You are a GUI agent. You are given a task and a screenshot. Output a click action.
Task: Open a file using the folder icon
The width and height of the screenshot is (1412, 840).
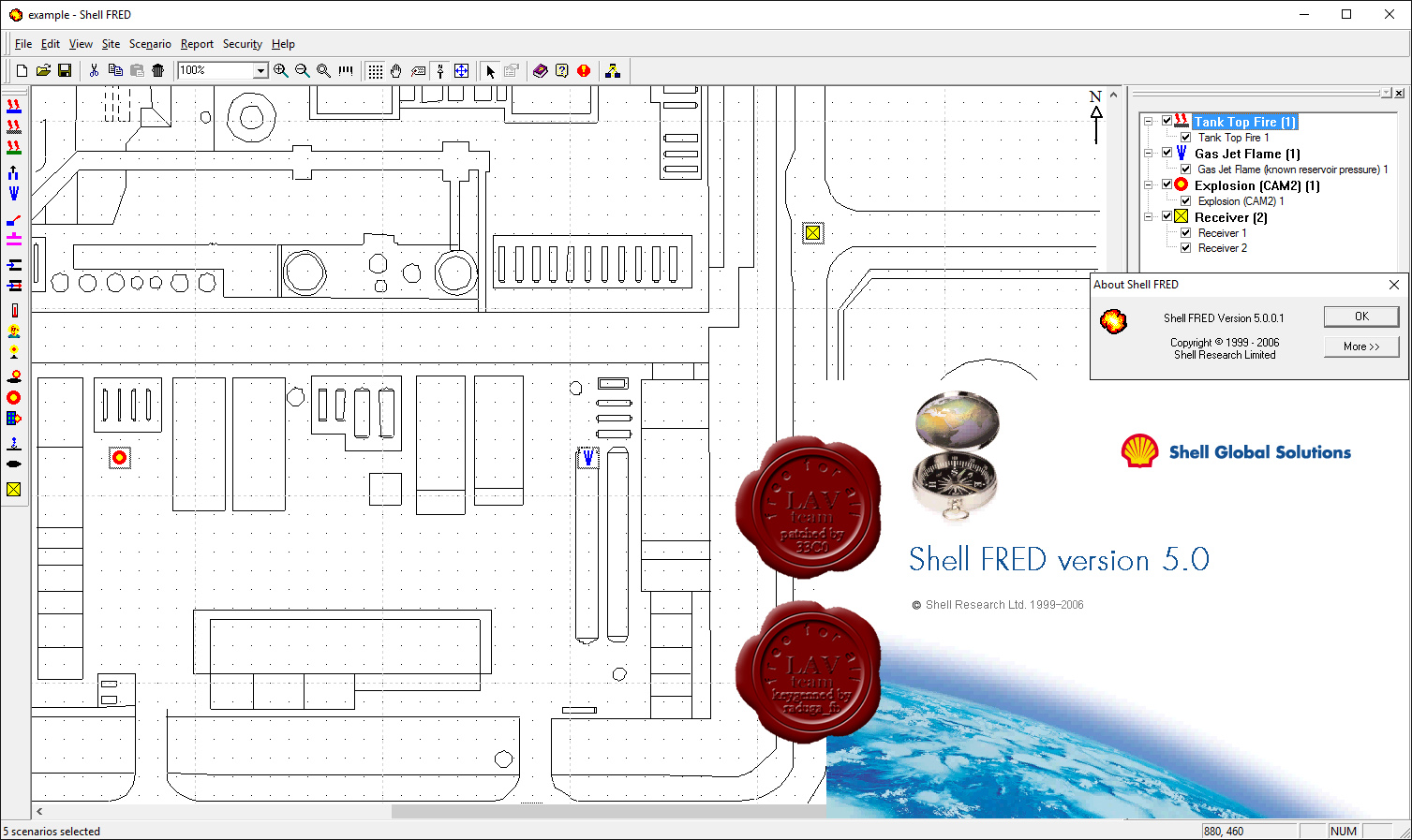(x=43, y=71)
